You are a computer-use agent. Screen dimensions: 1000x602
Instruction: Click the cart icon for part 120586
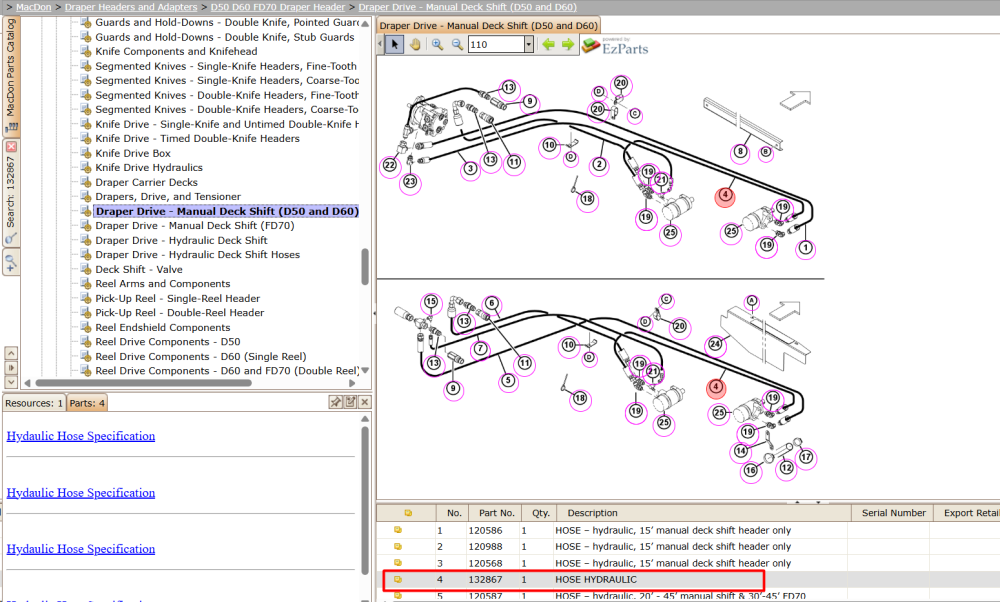coord(398,530)
